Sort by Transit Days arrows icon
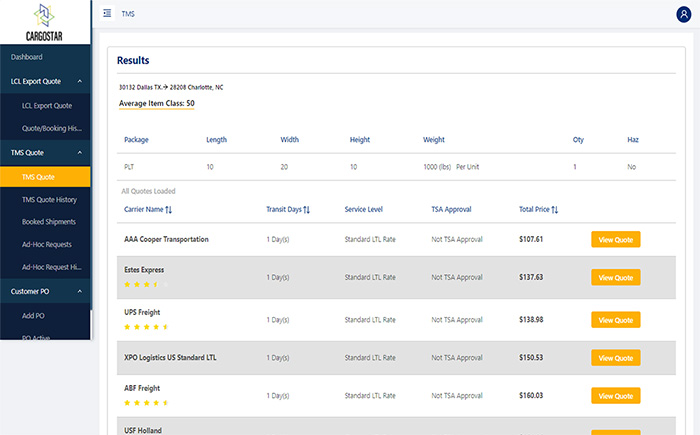Viewport: 700px width, 435px height. coord(306,209)
